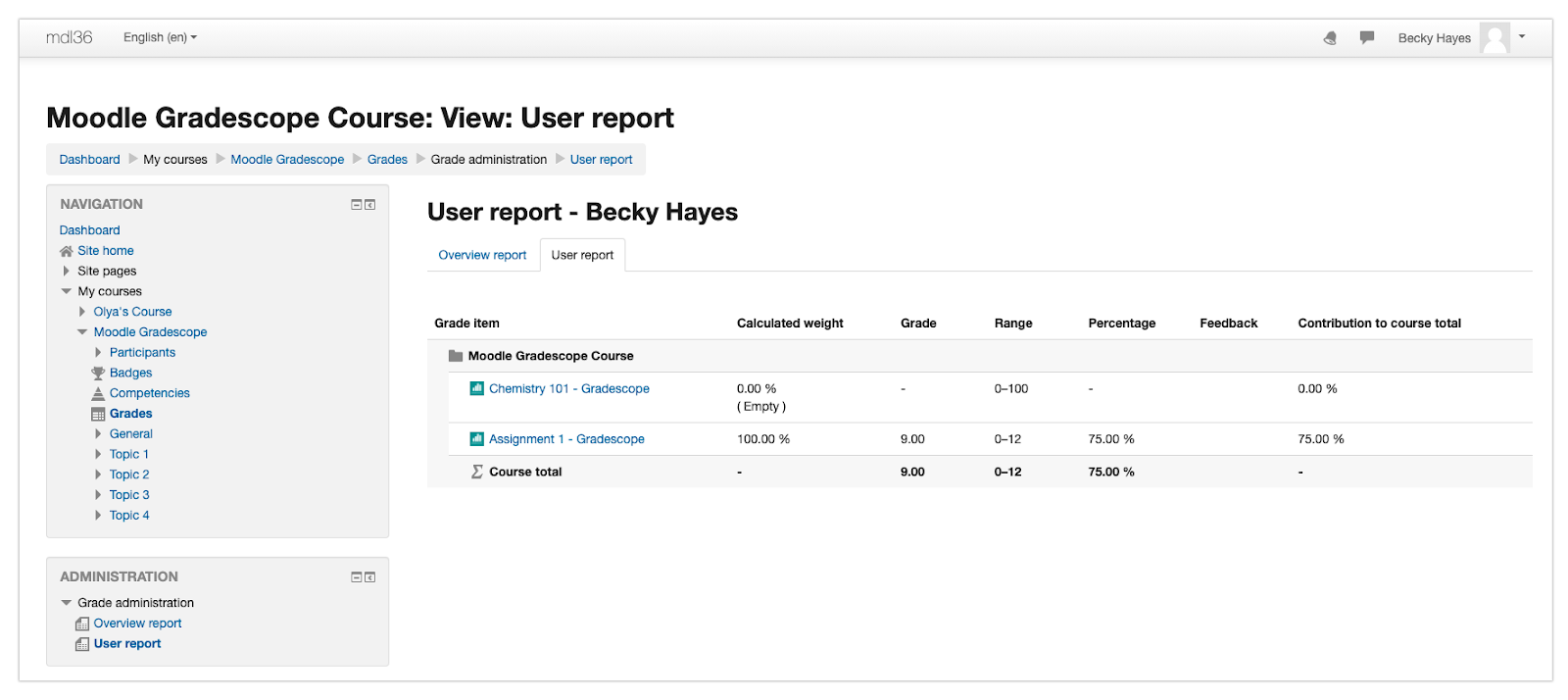This screenshot has height=700, width=1568.
Task: Click User report icon in Administration
Action: (82, 644)
